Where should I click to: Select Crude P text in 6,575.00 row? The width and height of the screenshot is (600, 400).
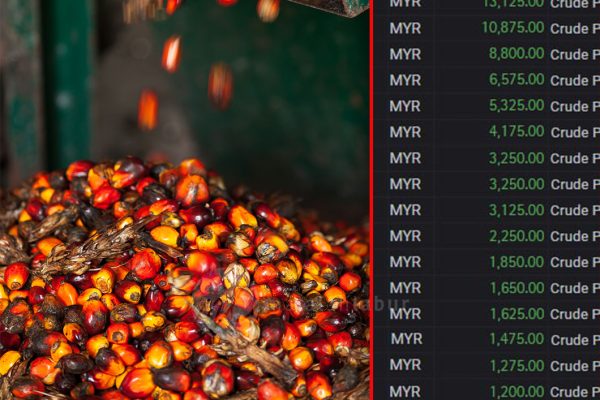(575, 80)
